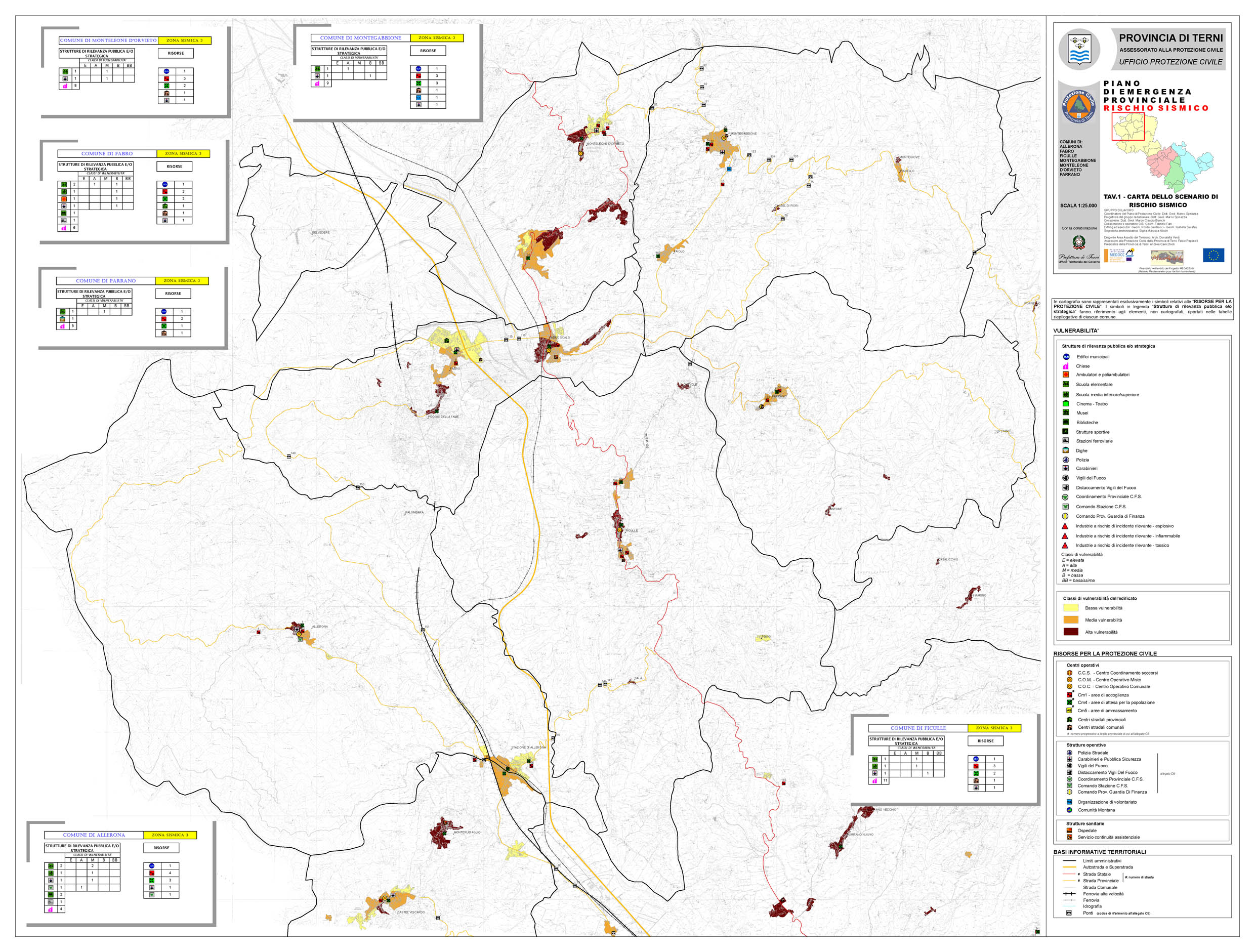Click the Comunità Montana legend icon
The height and width of the screenshot is (952, 1255).
1069,810
